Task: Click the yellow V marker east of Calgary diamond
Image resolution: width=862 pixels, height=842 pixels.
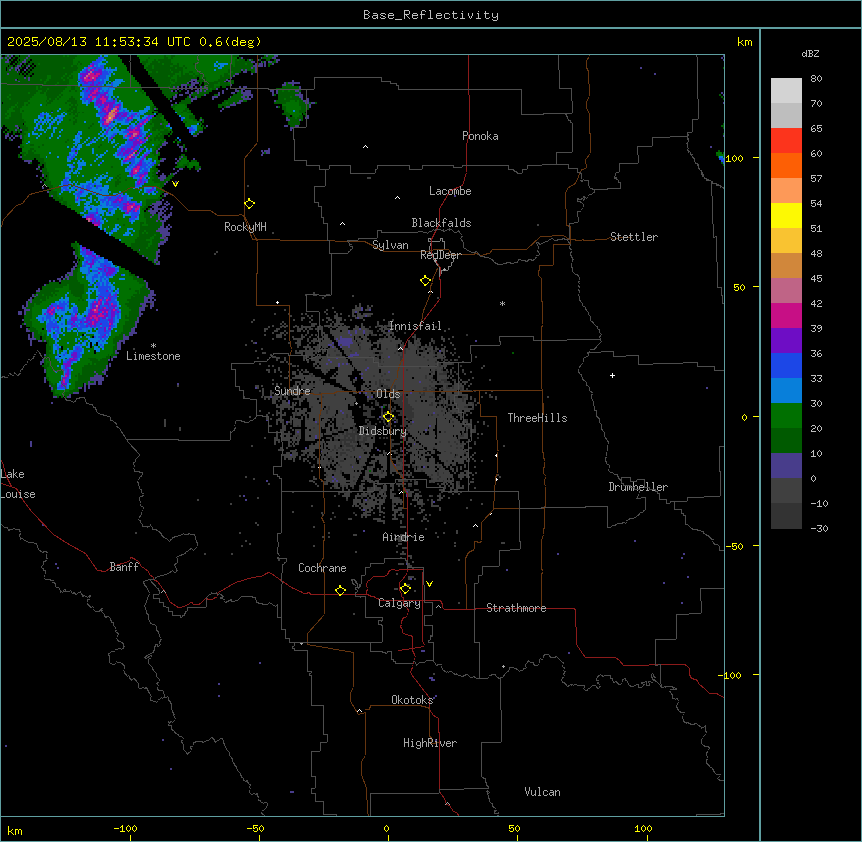Action: 429,584
